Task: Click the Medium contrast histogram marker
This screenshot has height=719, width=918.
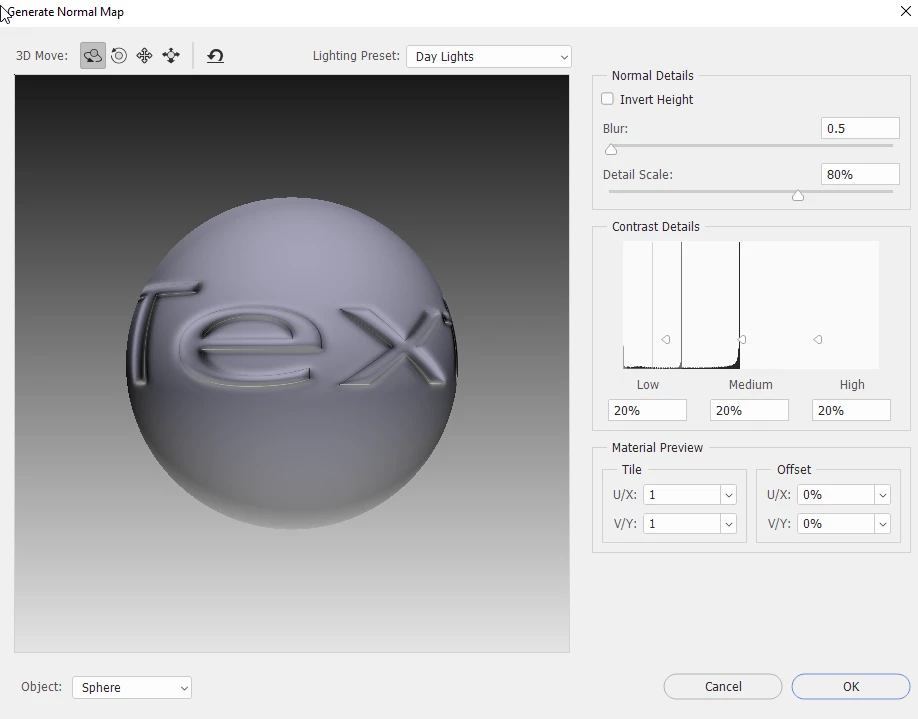Action: [742, 340]
